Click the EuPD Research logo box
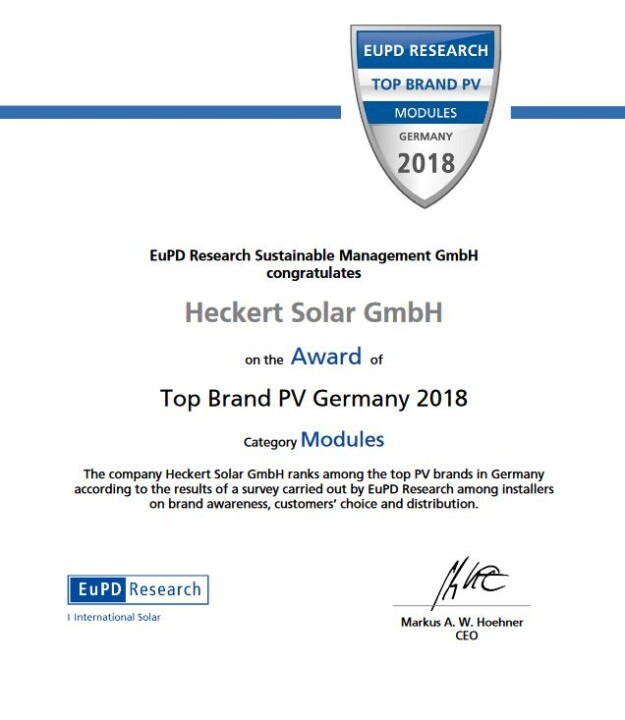This screenshot has height=720, width=625. point(138,590)
